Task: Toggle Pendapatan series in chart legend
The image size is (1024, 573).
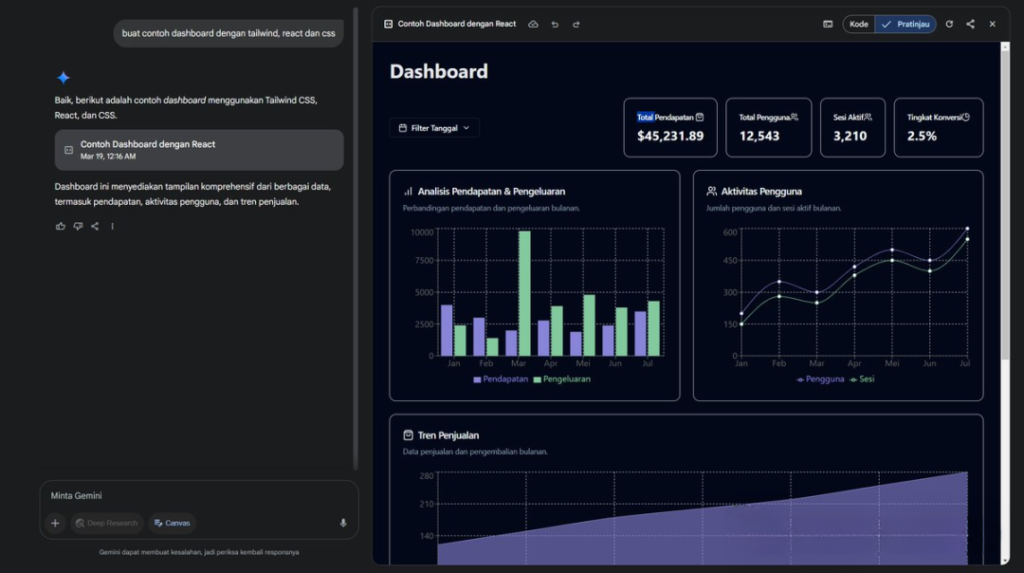Action: pyautogui.click(x=500, y=379)
